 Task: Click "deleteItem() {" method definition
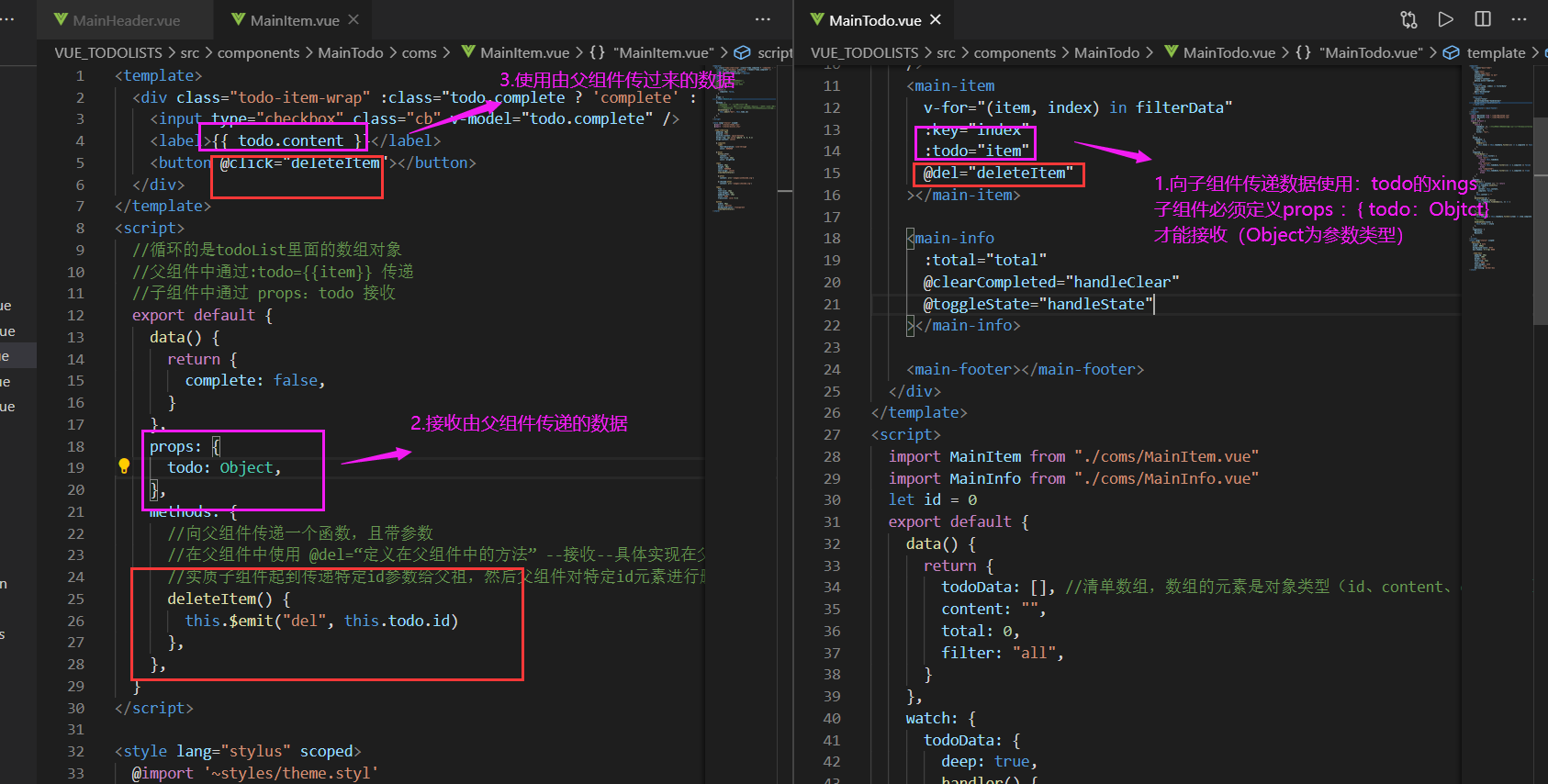pyautogui.click(x=229, y=599)
